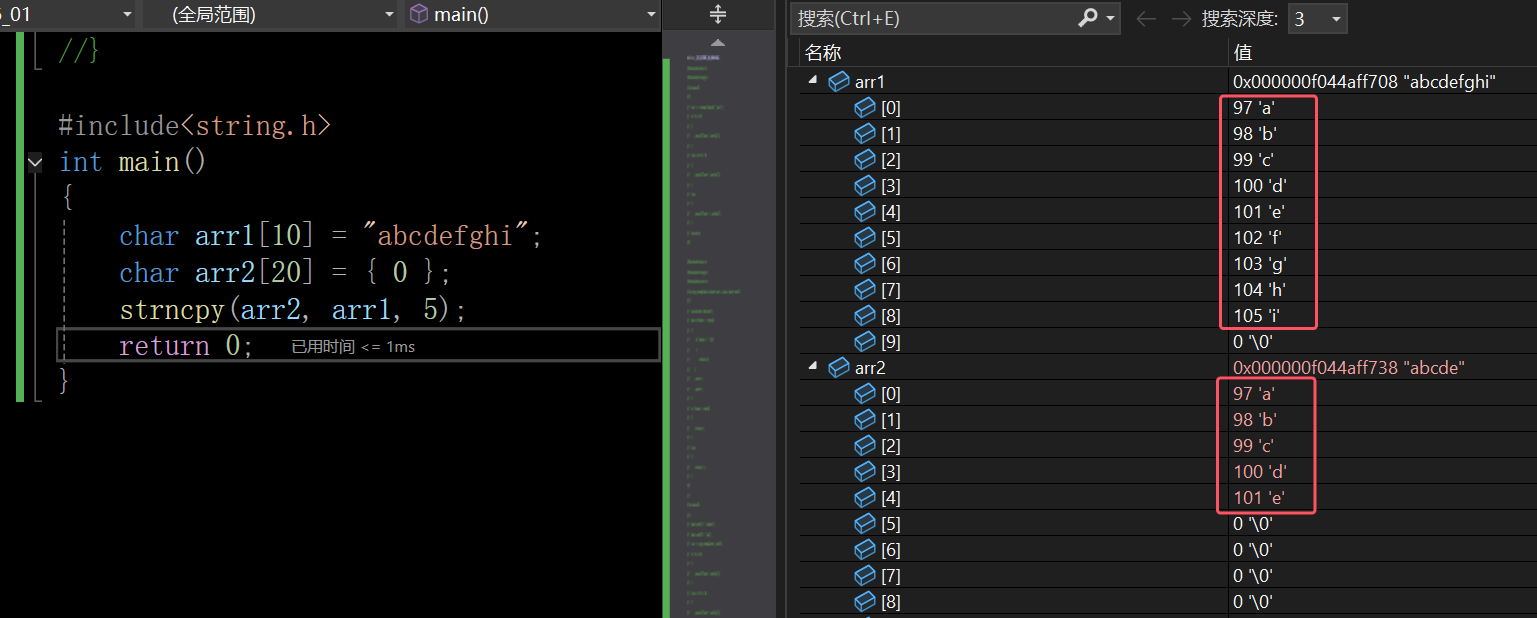1537x618 pixels.
Task: Select arr1 element [5] icon
Action: pos(864,238)
